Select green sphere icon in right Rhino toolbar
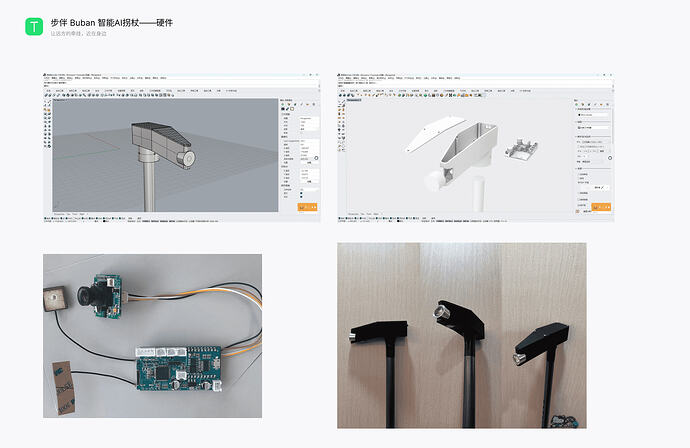Viewport: 690px width, 448px height. (425, 95)
